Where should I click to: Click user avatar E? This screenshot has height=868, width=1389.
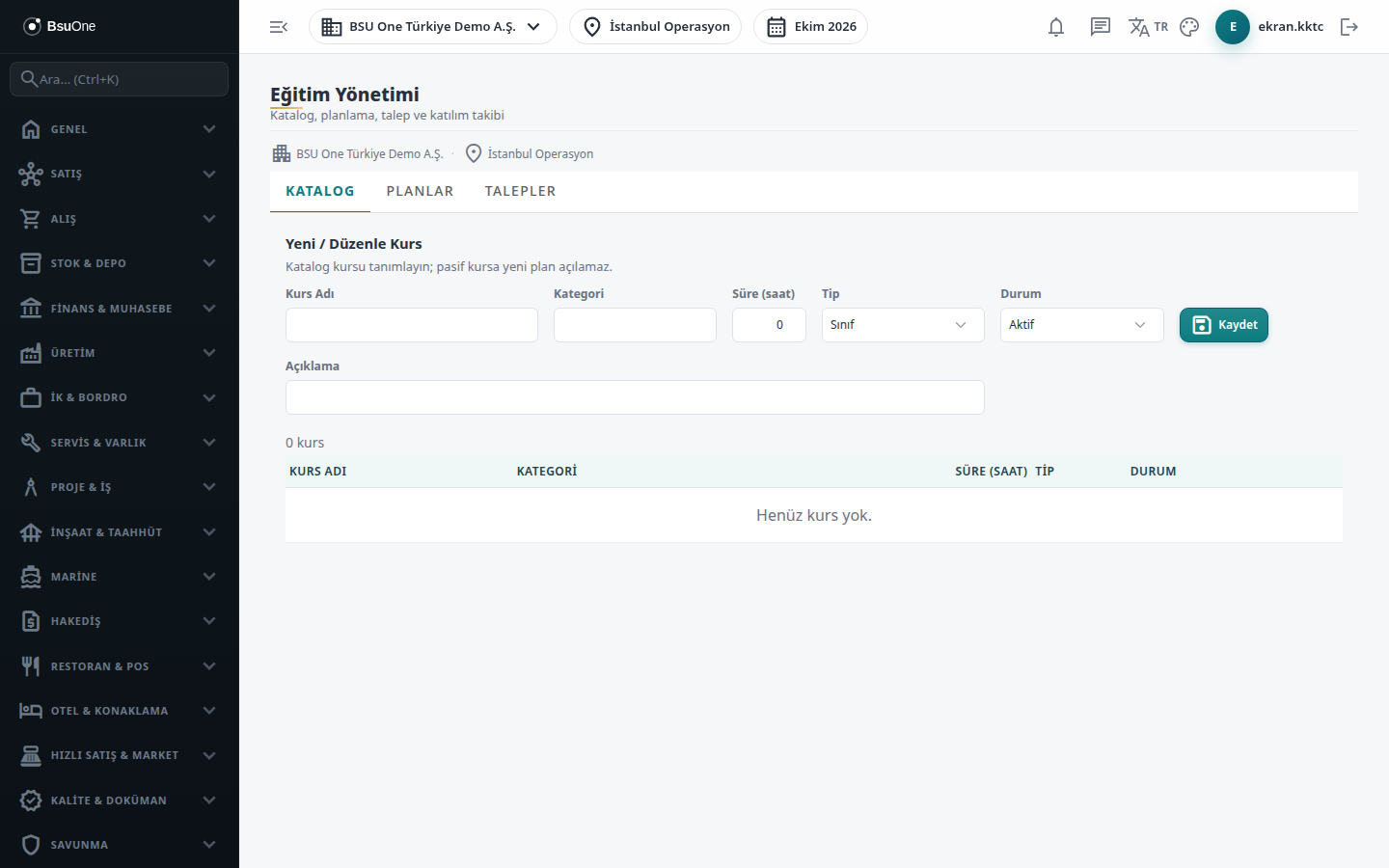click(x=1233, y=27)
